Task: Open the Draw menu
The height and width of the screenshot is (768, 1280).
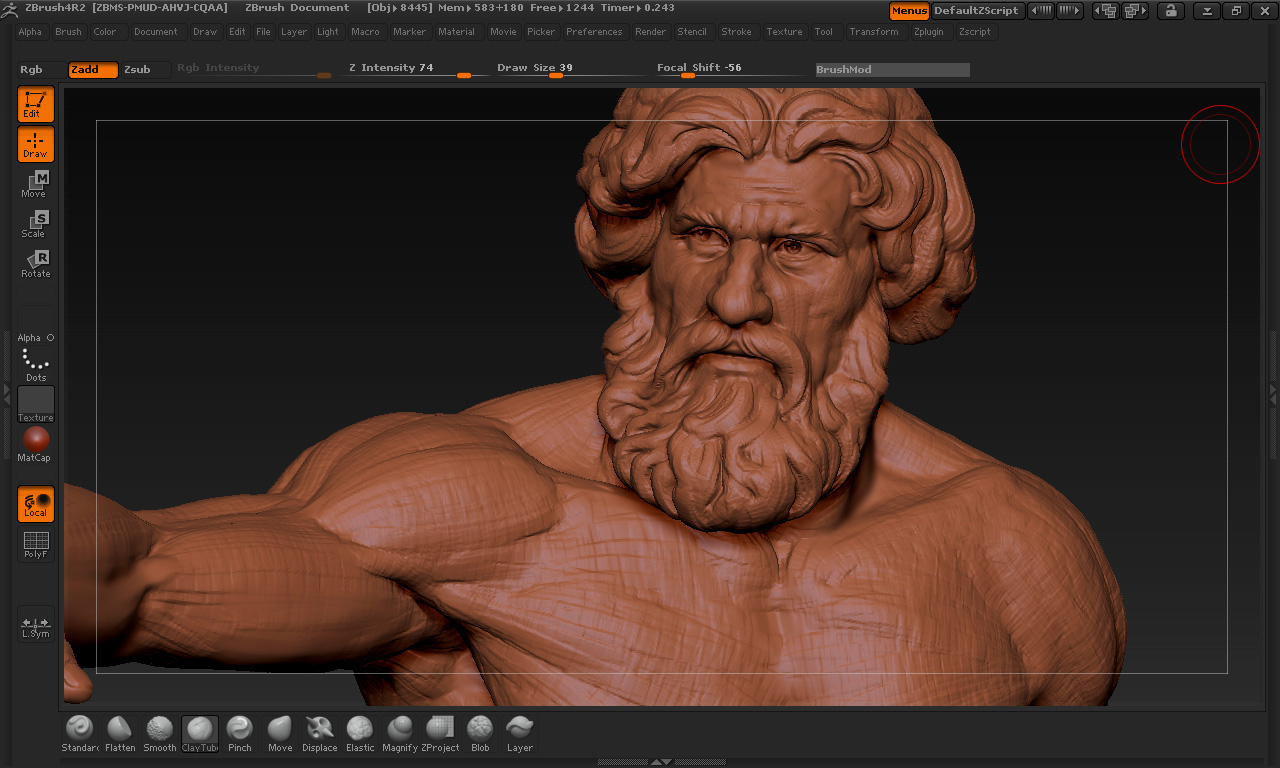Action: click(205, 32)
